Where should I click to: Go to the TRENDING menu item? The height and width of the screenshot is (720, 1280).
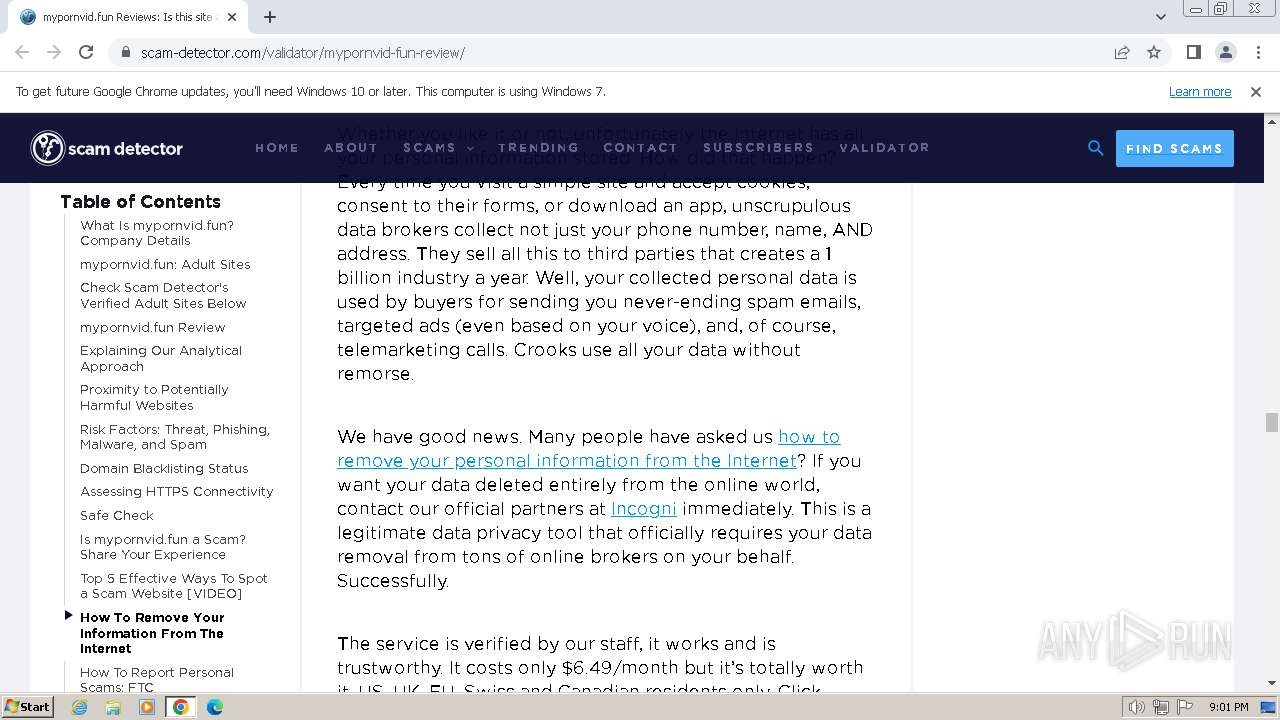click(538, 148)
